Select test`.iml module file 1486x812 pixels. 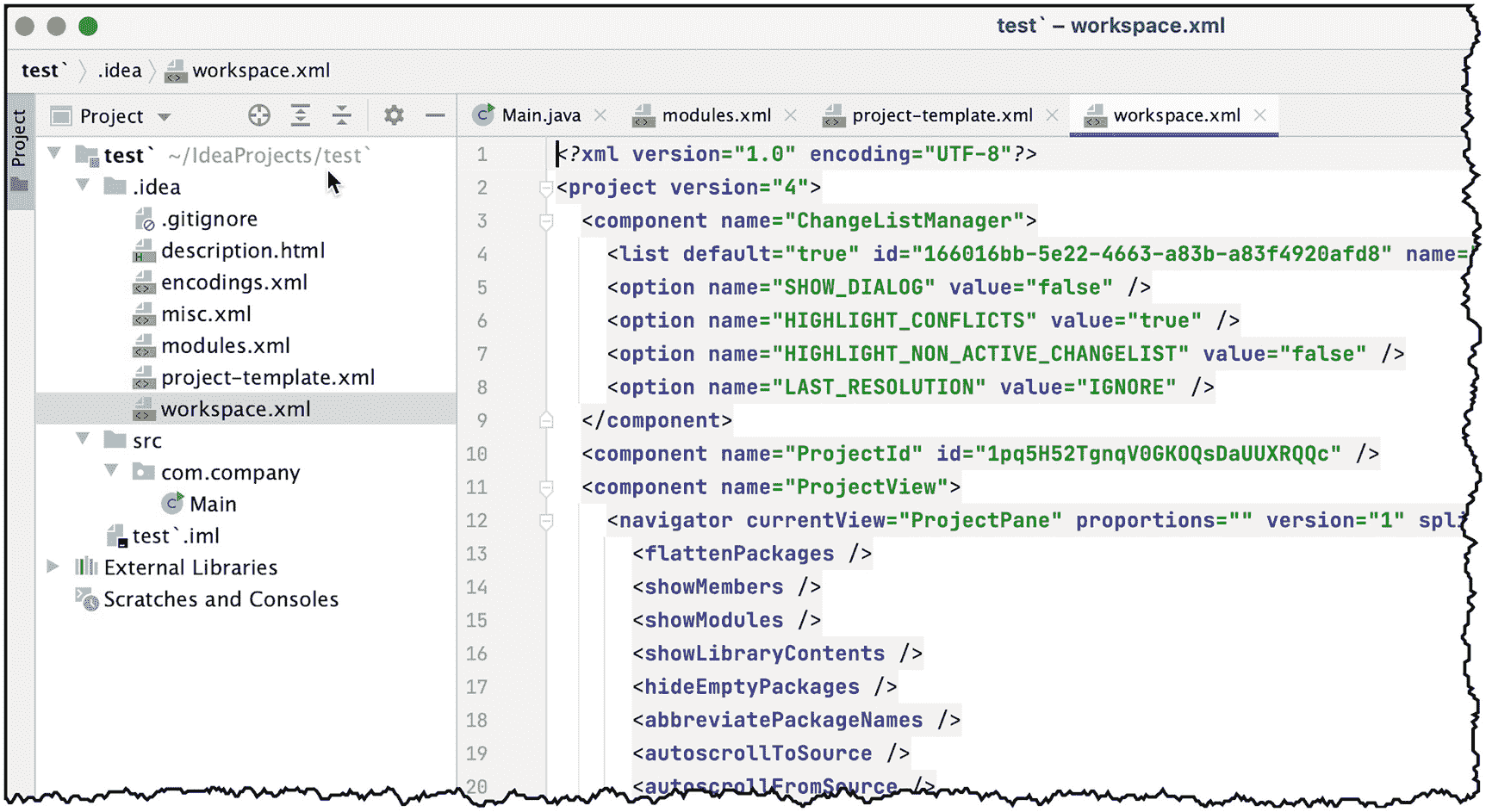[176, 536]
